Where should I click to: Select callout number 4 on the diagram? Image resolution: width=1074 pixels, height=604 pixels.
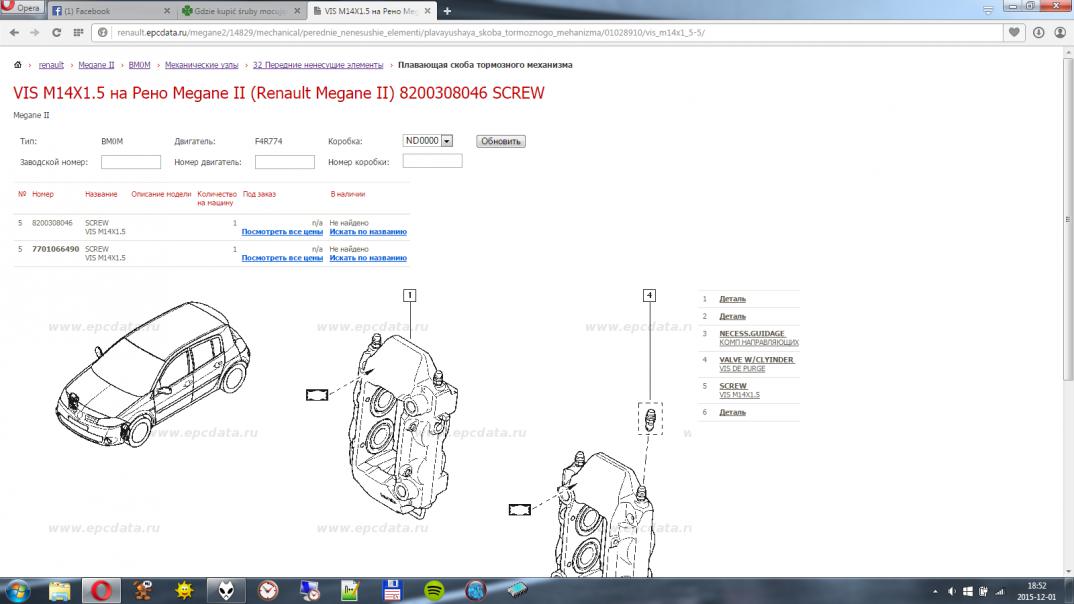coord(649,295)
